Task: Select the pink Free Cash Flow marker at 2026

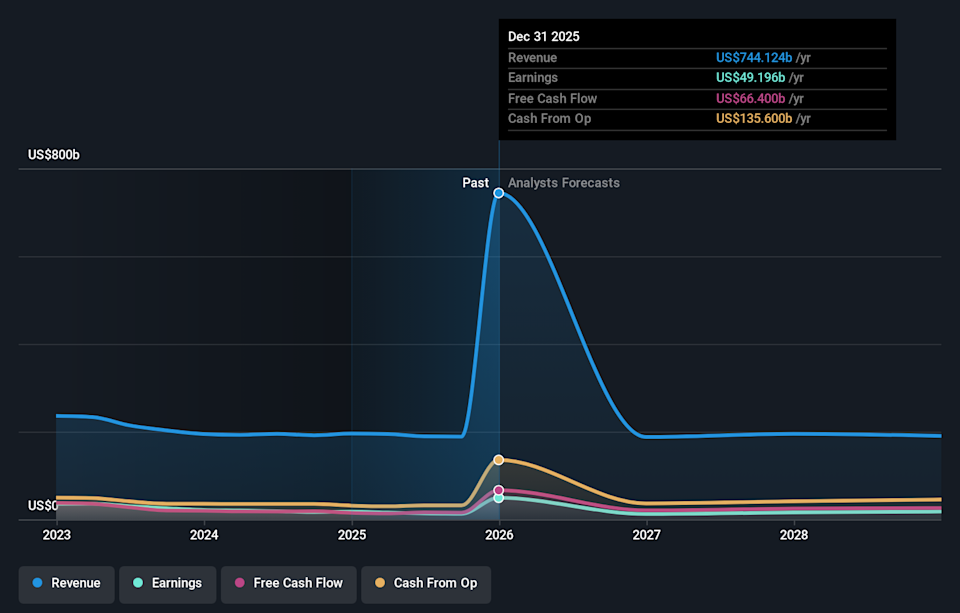Action: coord(498,491)
